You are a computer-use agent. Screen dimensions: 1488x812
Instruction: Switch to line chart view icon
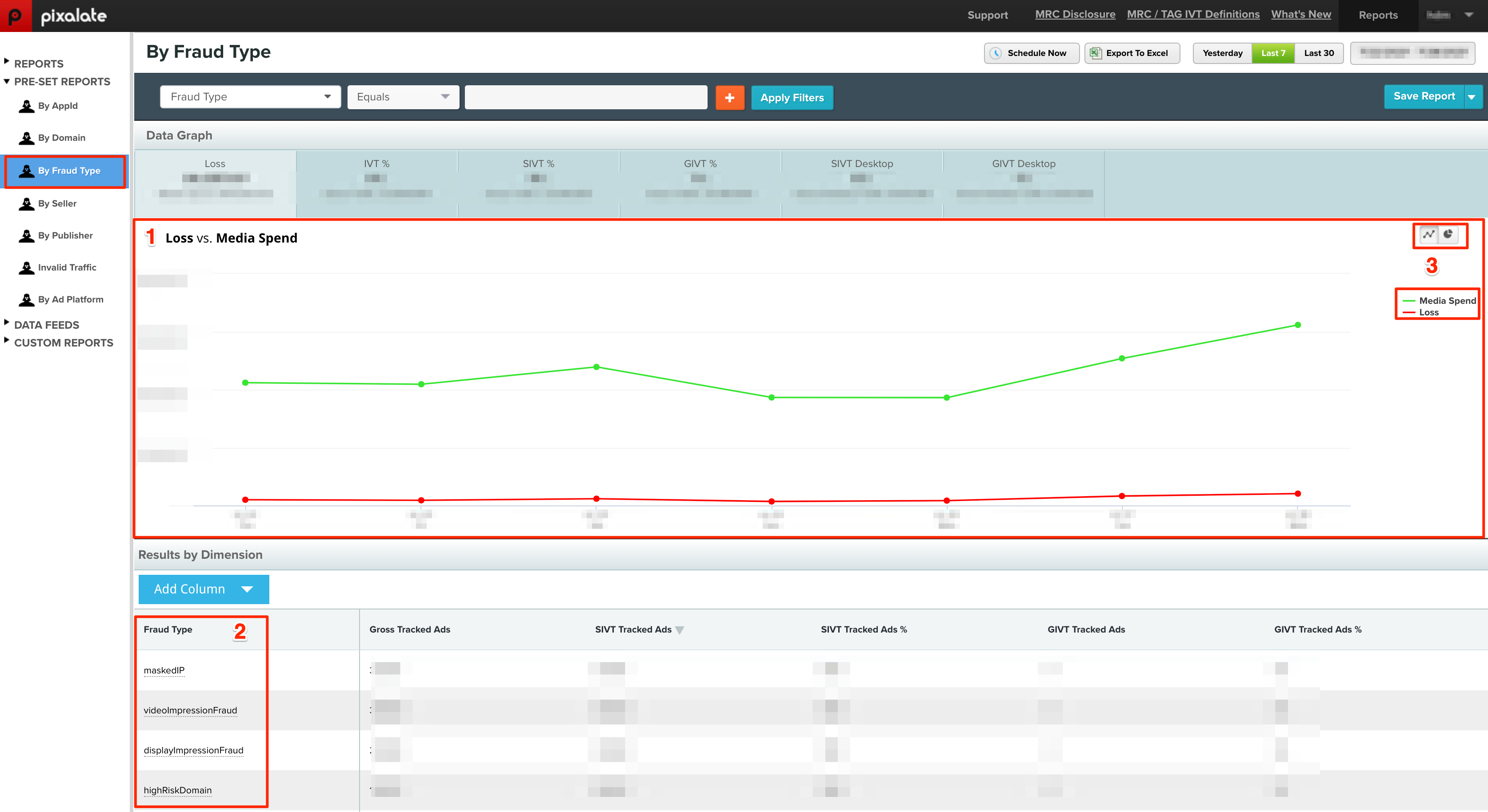pos(1428,235)
